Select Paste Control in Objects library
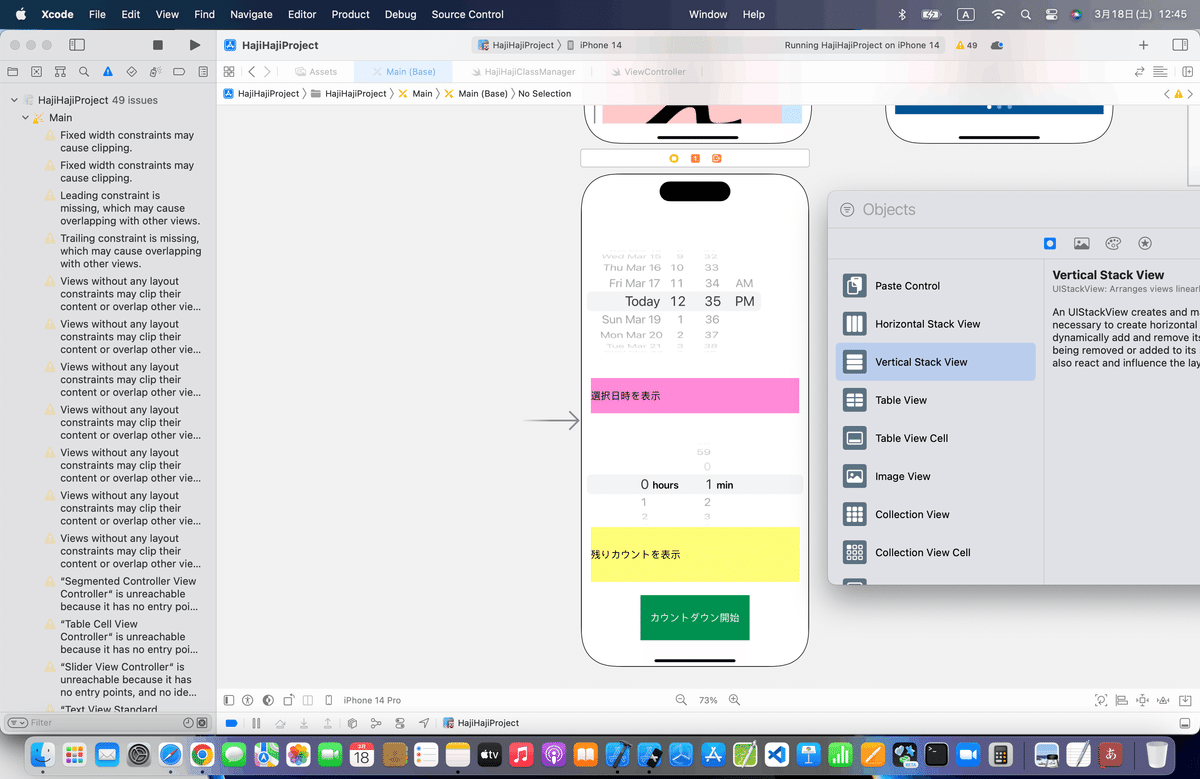This screenshot has width=1200, height=779. click(x=935, y=286)
